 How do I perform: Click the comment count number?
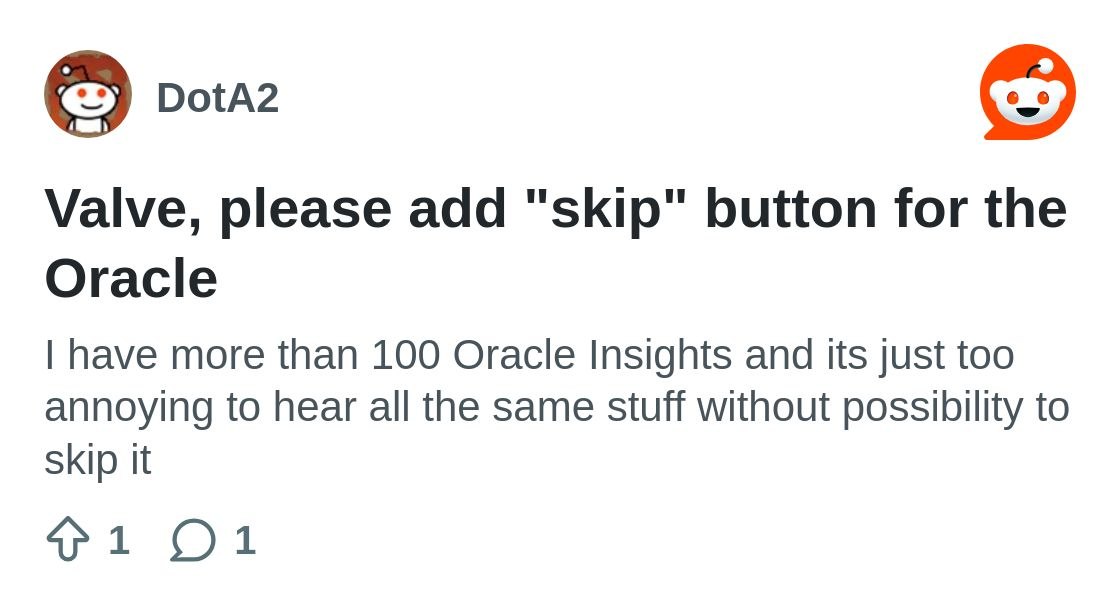[x=245, y=540]
